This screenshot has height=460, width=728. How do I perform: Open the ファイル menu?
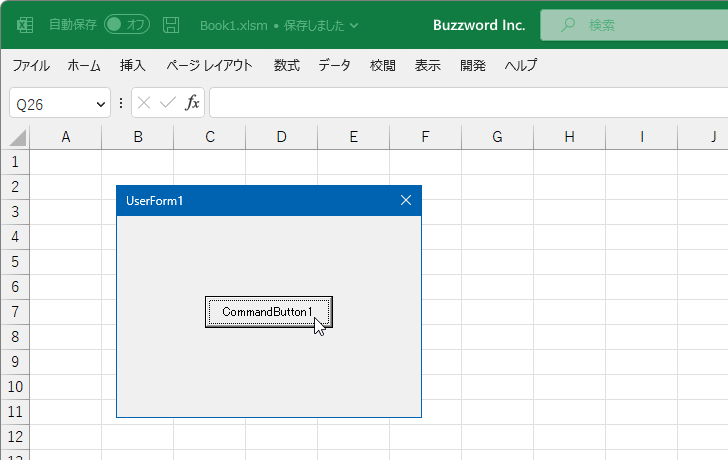click(x=31, y=65)
